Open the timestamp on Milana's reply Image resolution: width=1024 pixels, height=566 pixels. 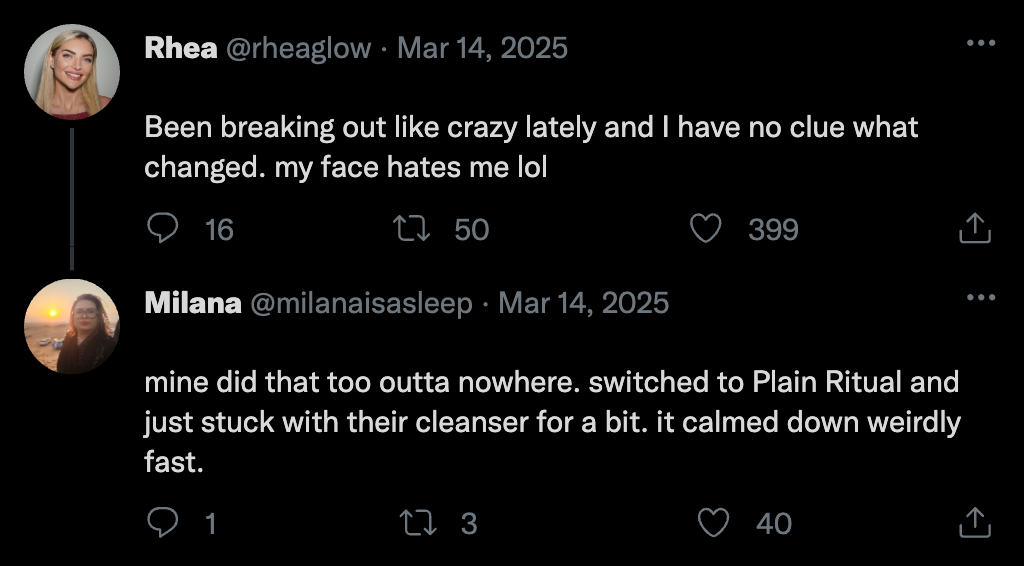point(583,303)
